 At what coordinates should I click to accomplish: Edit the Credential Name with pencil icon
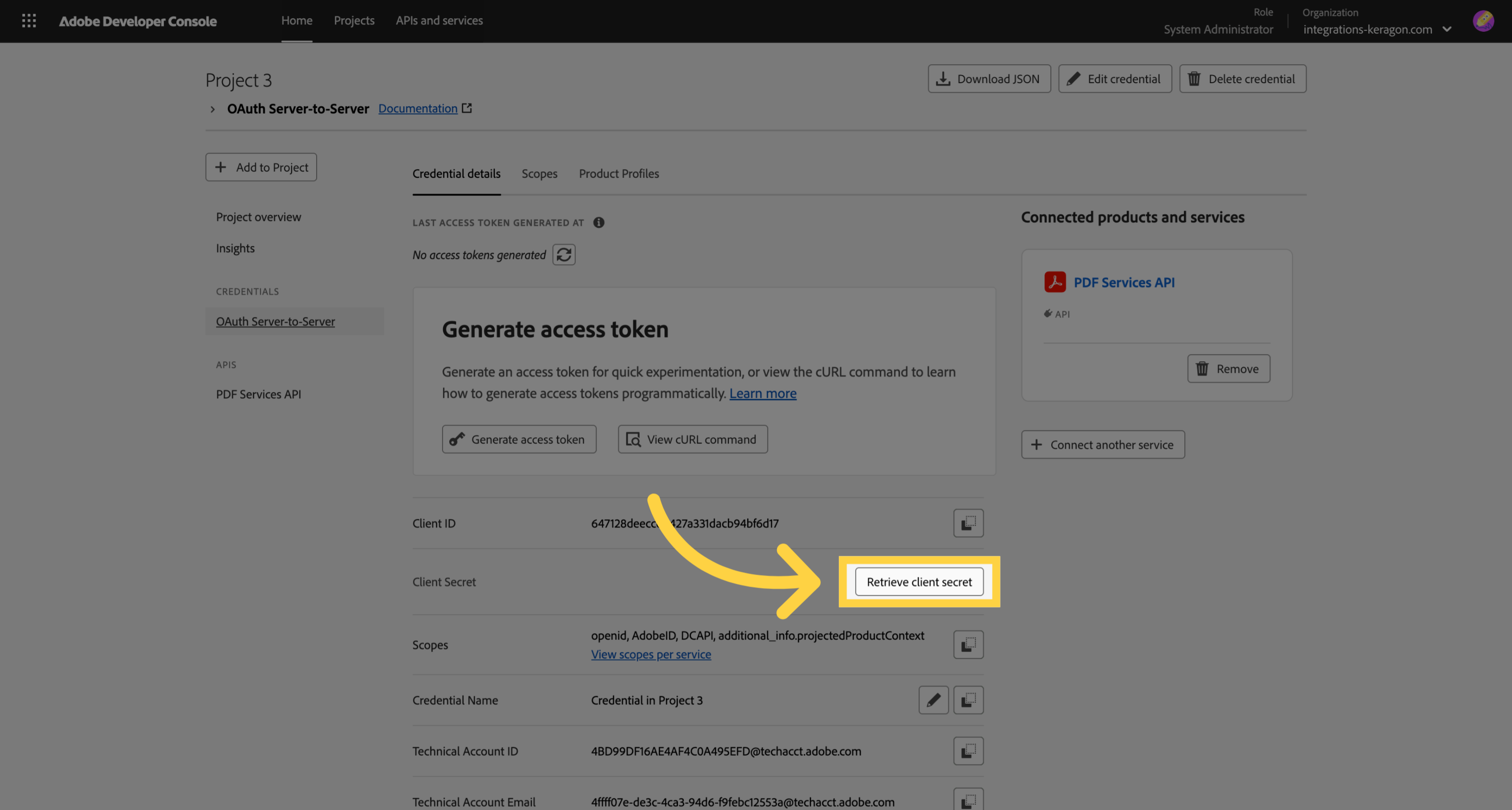[933, 700]
